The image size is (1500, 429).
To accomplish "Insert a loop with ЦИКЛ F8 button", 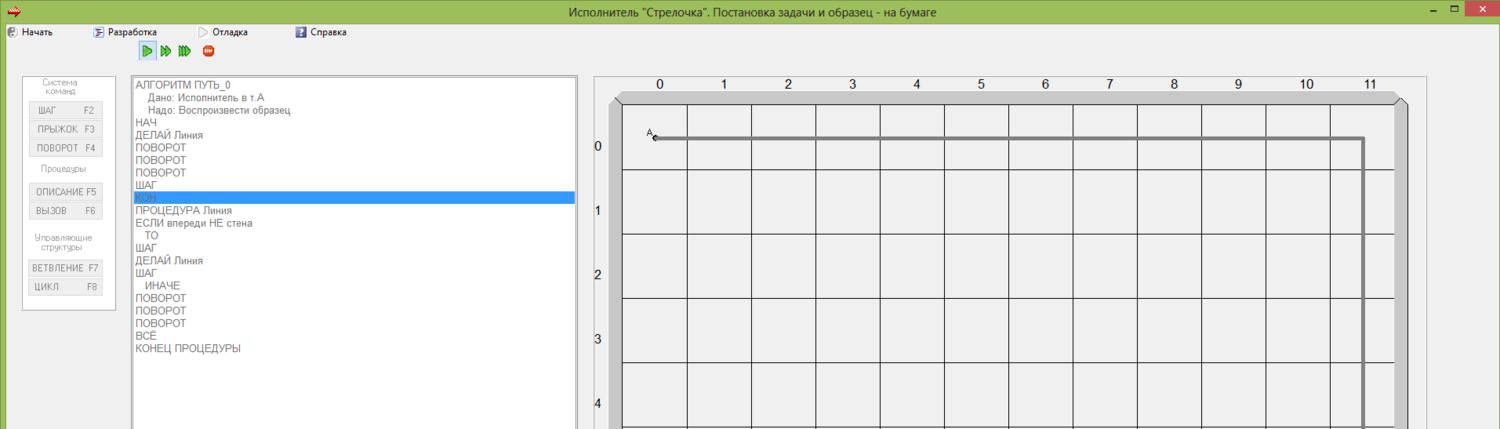I will click(x=66, y=287).
